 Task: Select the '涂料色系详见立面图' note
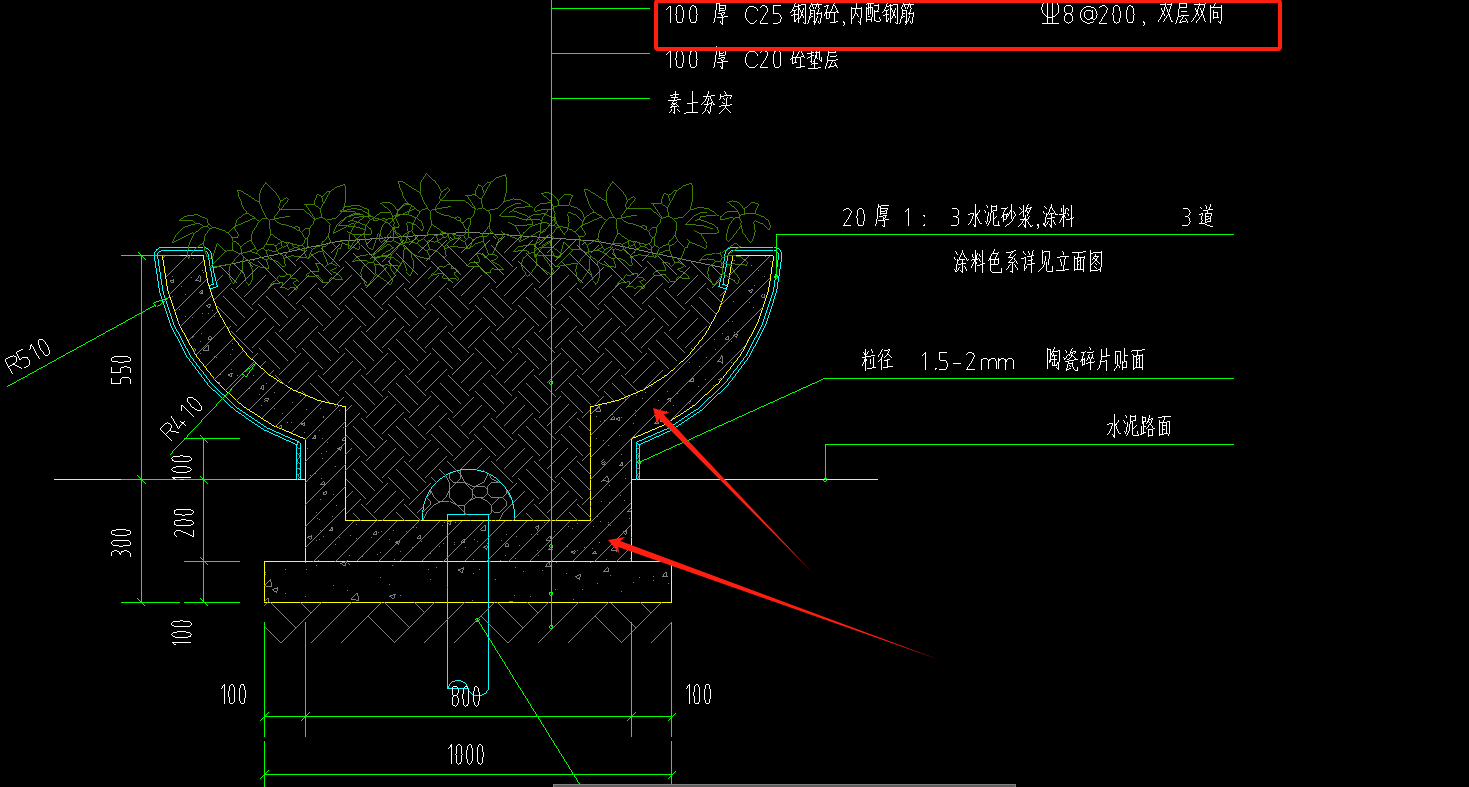(1028, 263)
